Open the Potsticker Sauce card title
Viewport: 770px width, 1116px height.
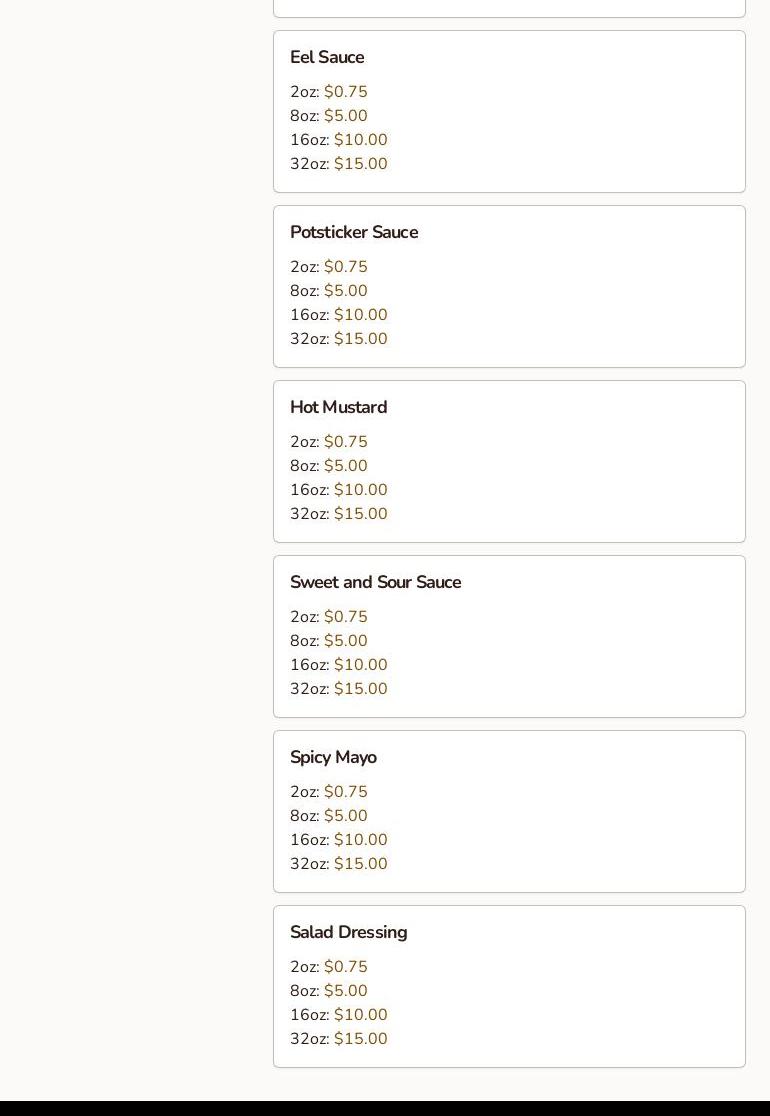click(354, 232)
